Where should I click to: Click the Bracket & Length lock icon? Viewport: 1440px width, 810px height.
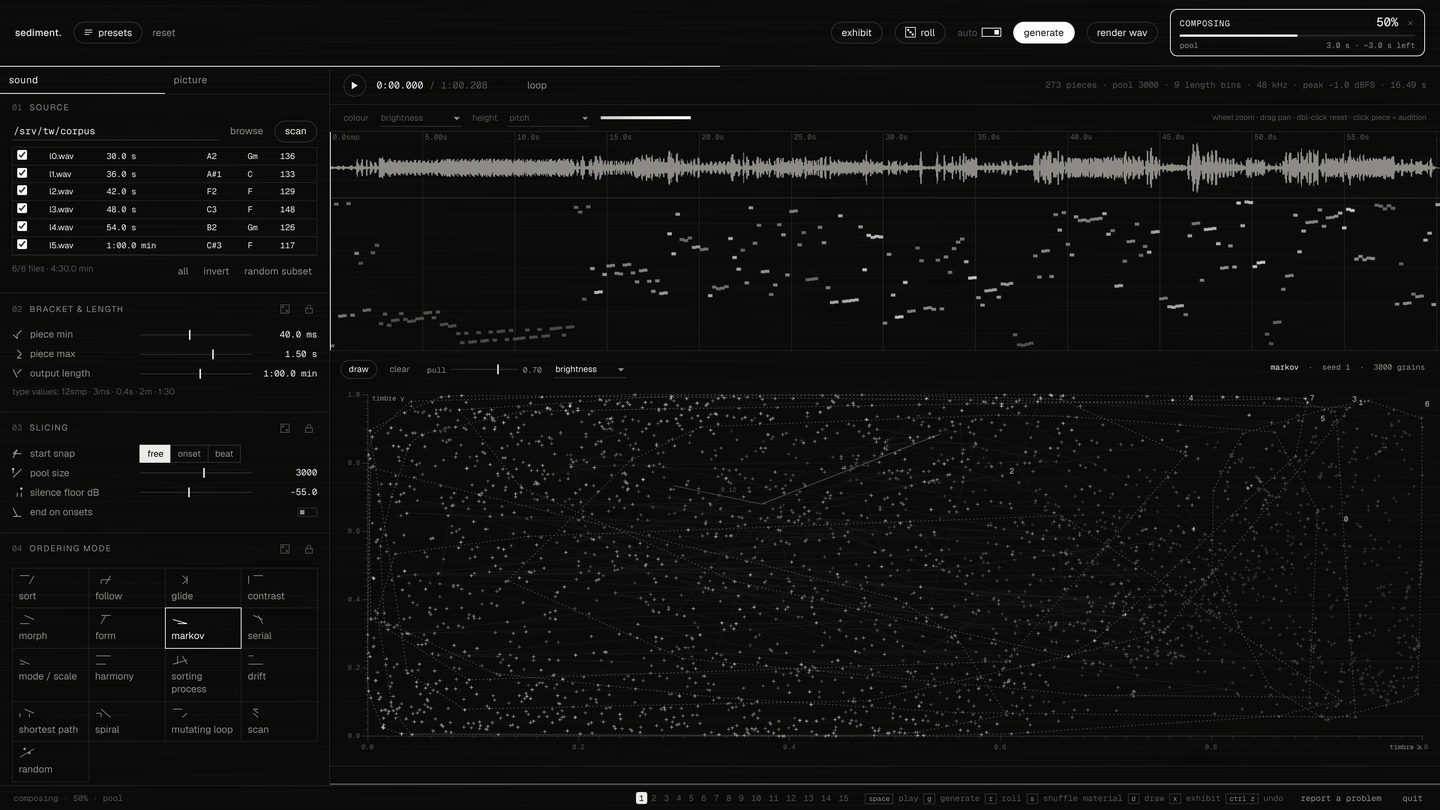coord(309,309)
